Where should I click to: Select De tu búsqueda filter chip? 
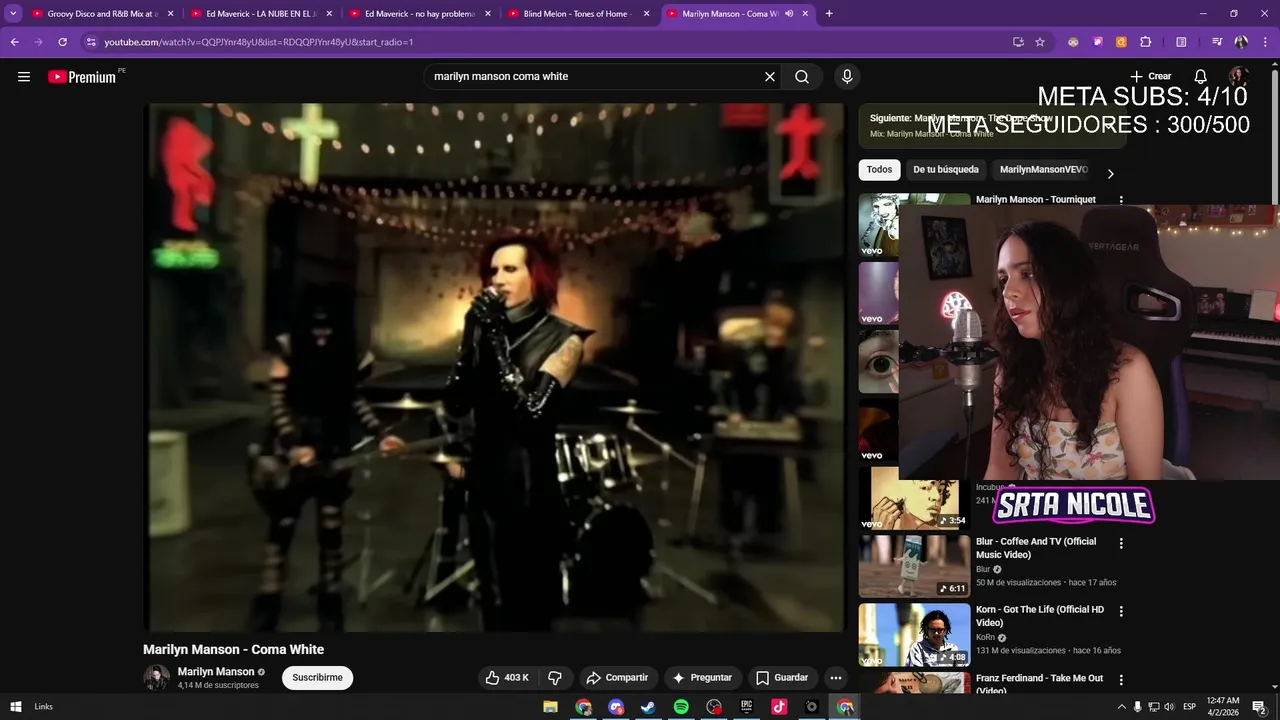point(946,170)
